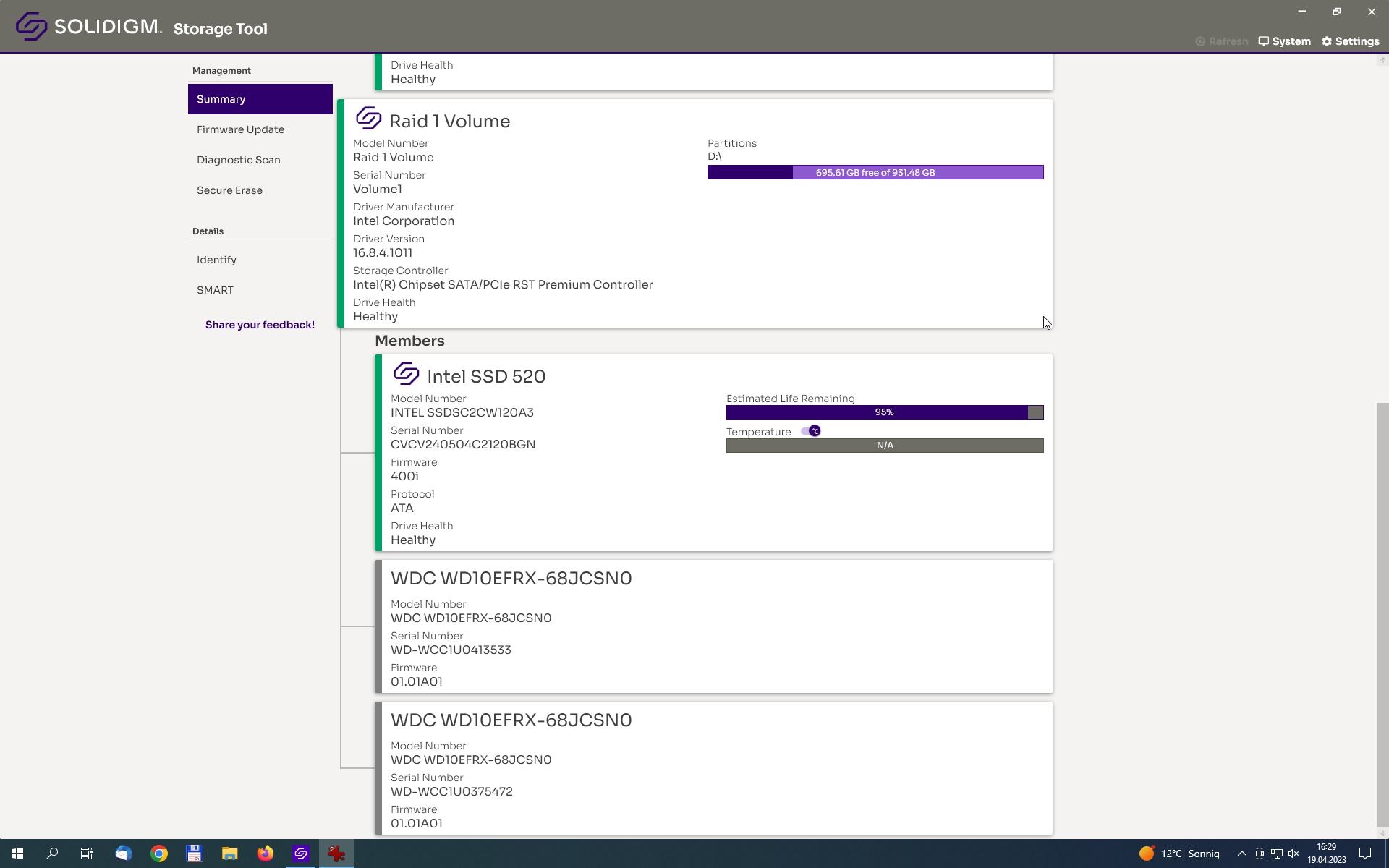Open the Firmware Update section

coord(240,128)
